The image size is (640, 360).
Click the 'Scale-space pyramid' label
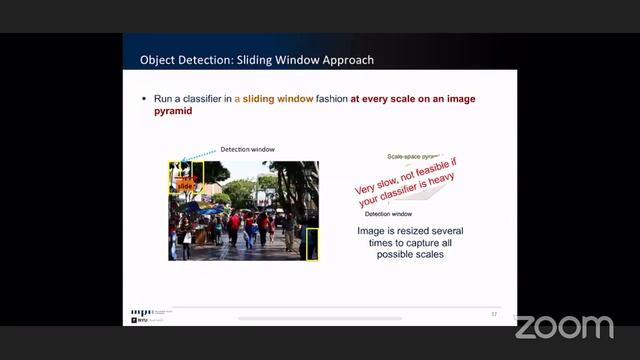pyautogui.click(x=413, y=157)
